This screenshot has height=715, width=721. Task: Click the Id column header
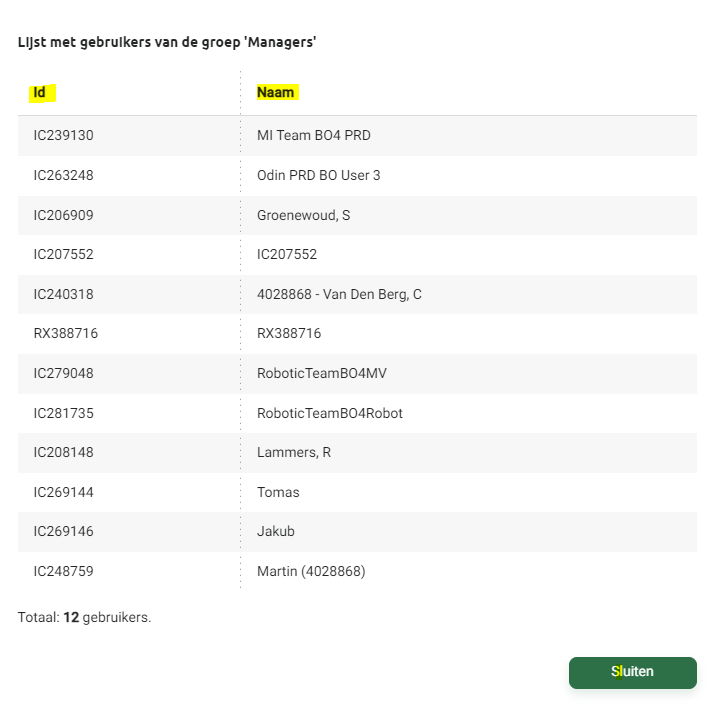point(40,93)
